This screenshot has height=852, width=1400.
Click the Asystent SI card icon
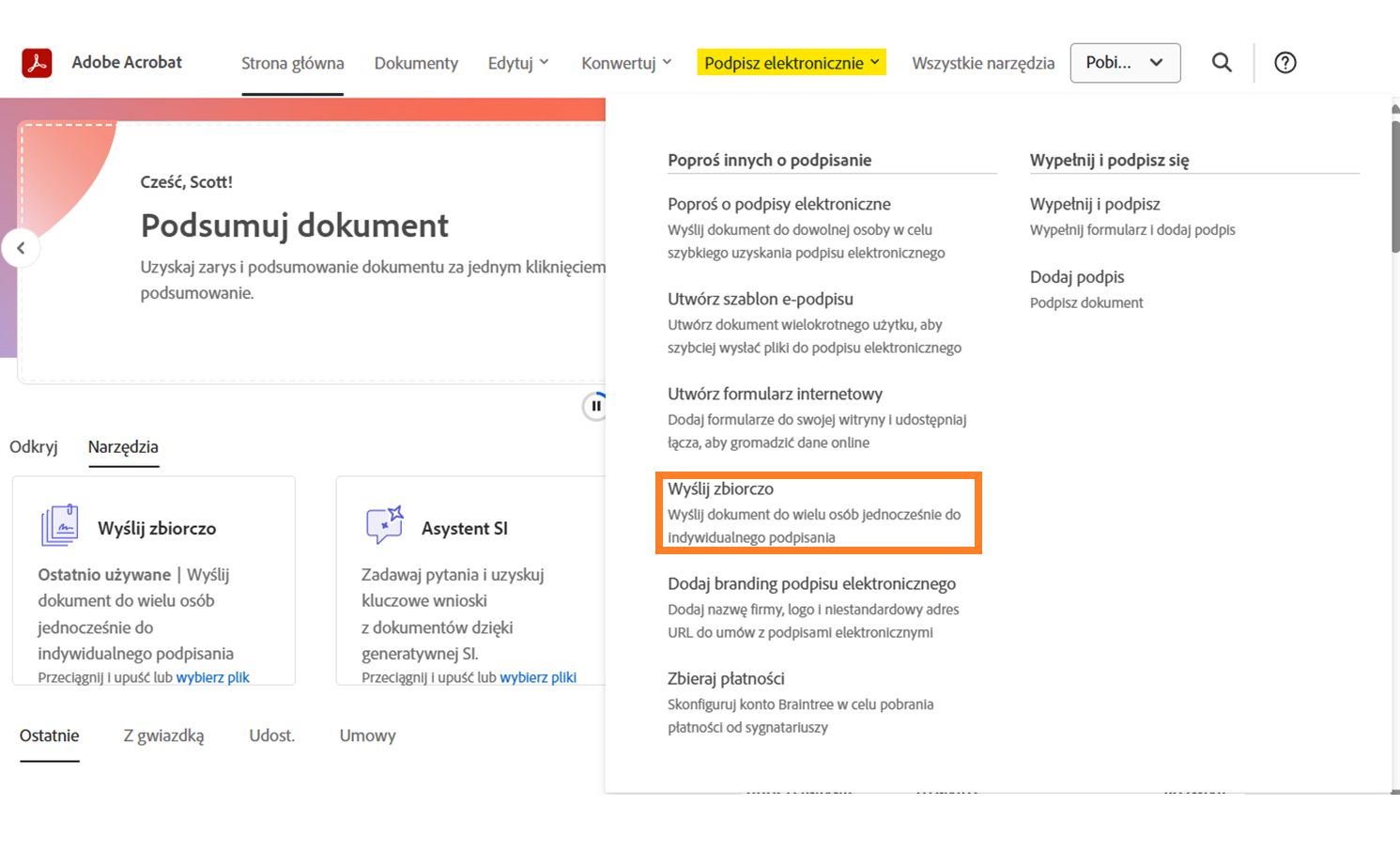coord(384,525)
